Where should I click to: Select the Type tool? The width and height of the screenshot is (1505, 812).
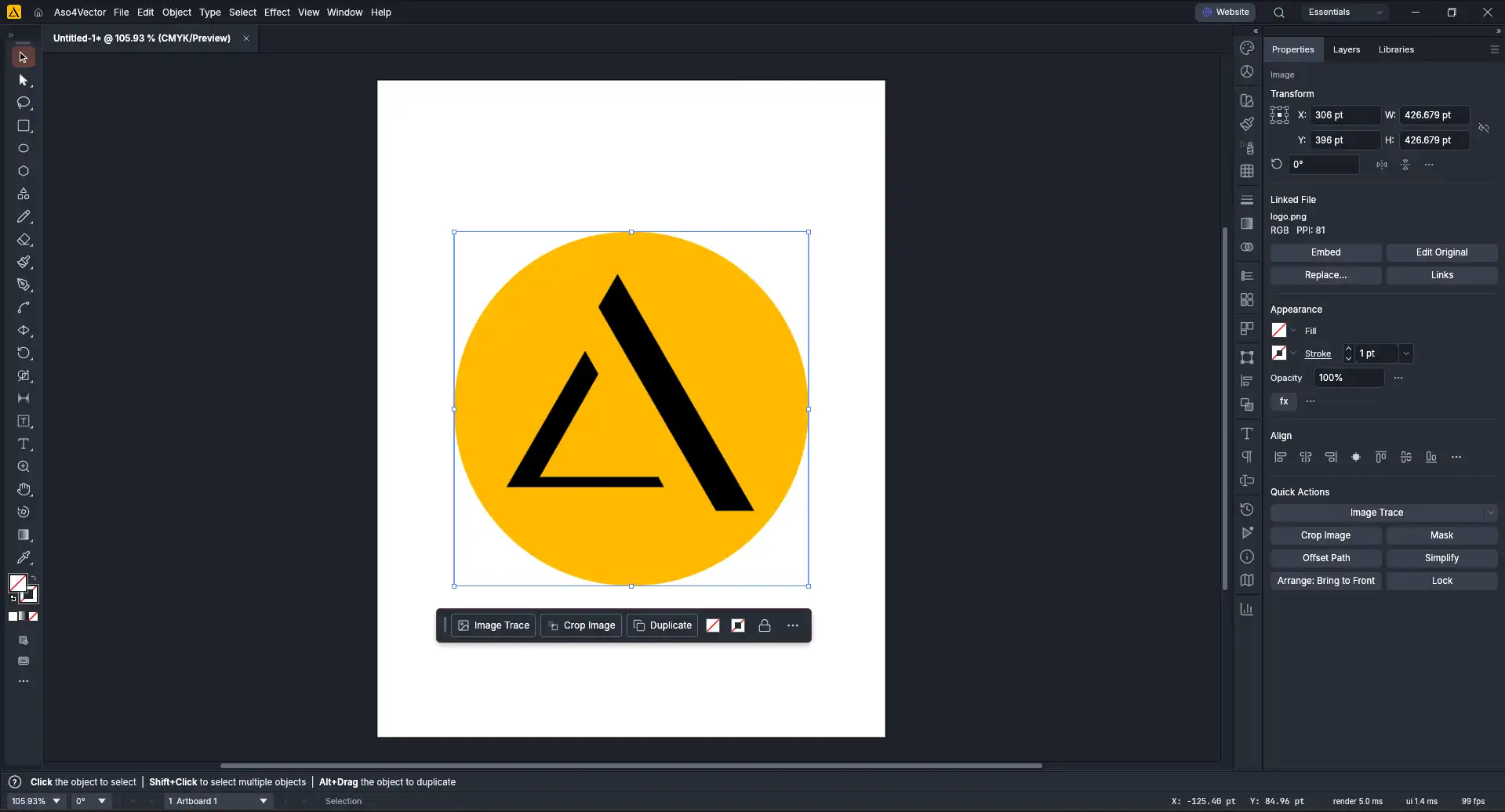(24, 444)
